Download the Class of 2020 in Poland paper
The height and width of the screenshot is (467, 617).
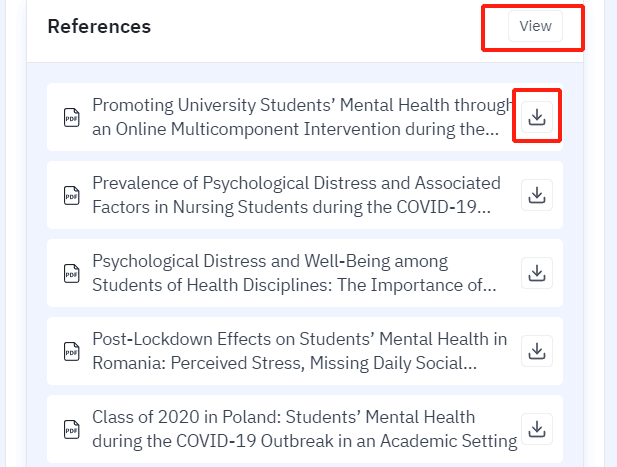pyautogui.click(x=537, y=428)
